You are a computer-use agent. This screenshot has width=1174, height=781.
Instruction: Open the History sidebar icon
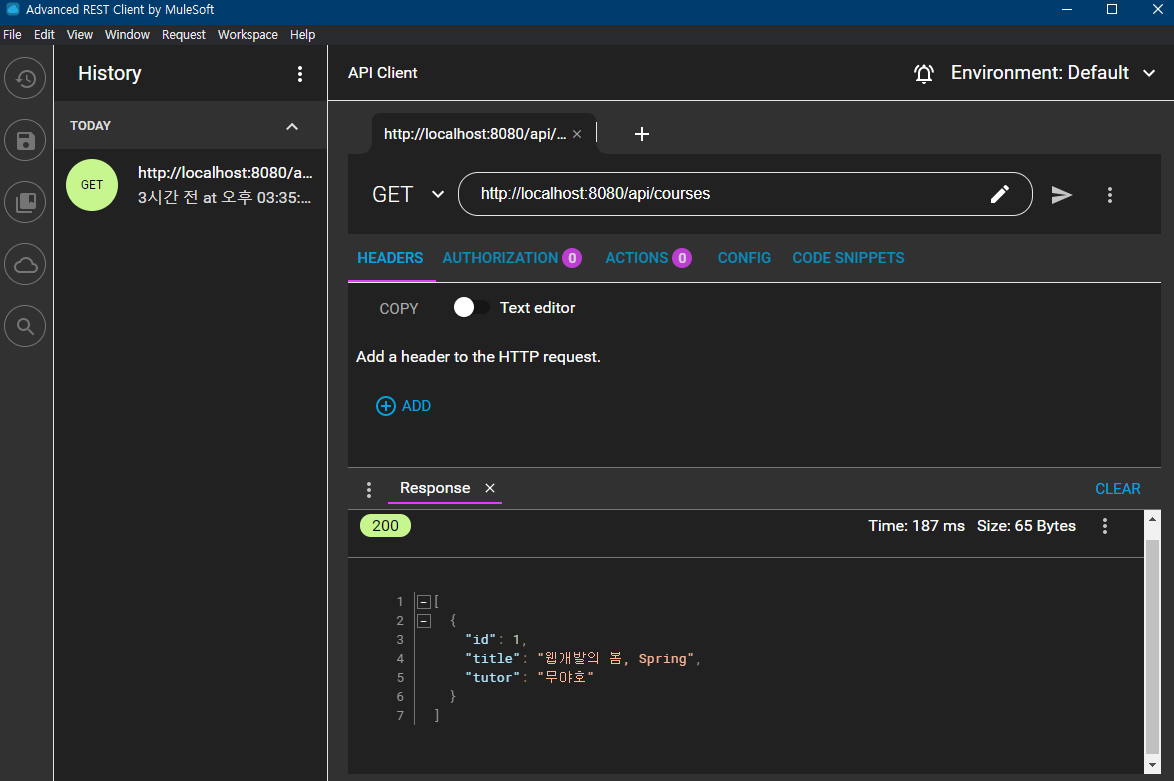(25, 79)
